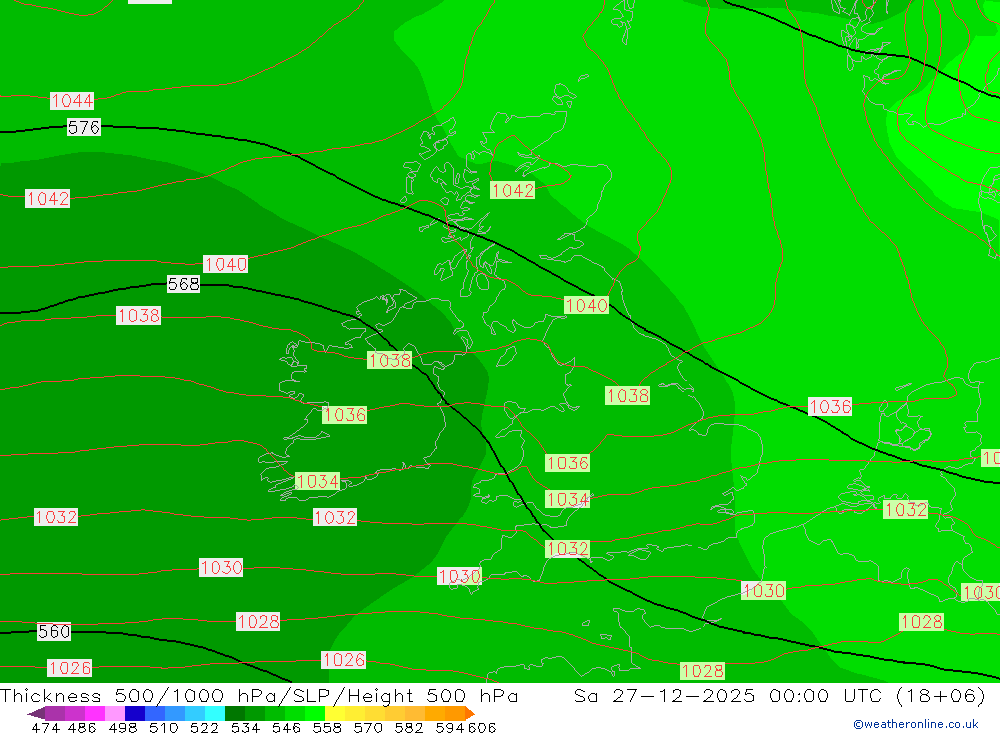This screenshot has height=733, width=1000.
Task: Click the 1032 label over the Netherlands
Action: (905, 509)
